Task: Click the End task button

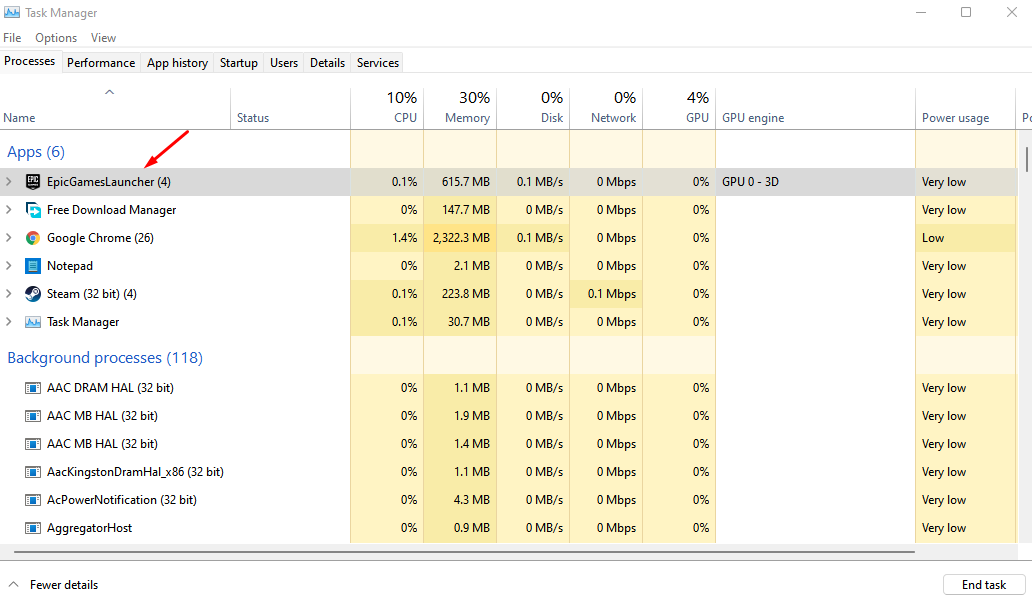Action: [x=984, y=584]
